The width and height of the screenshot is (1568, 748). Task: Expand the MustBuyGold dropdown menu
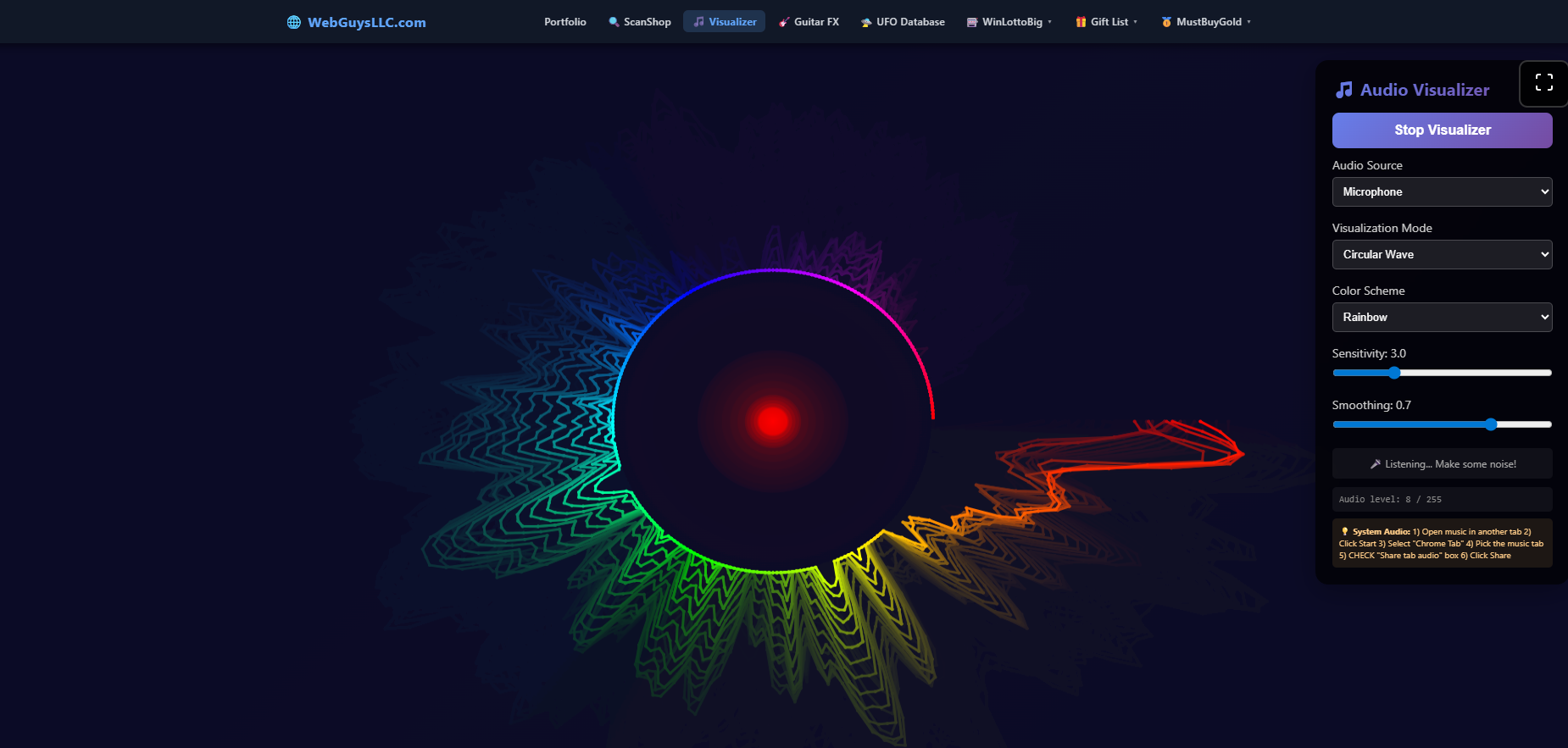1206,22
